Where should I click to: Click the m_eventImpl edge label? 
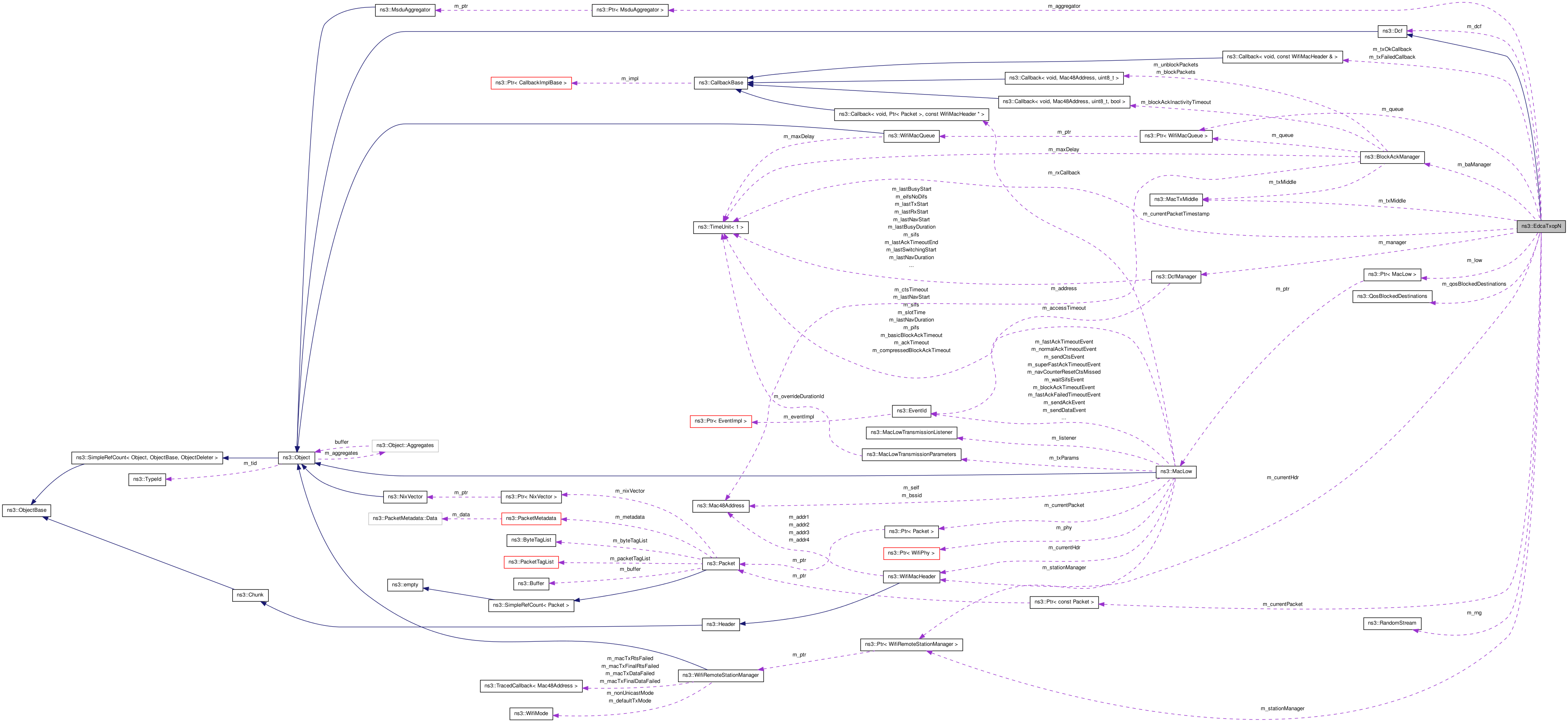pyautogui.click(x=799, y=417)
